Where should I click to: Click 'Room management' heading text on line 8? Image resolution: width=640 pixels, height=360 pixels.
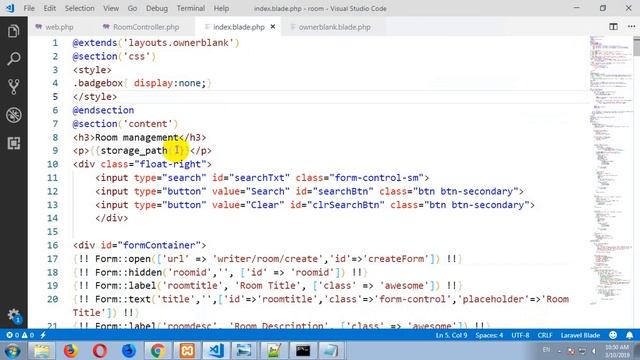click(x=137, y=137)
